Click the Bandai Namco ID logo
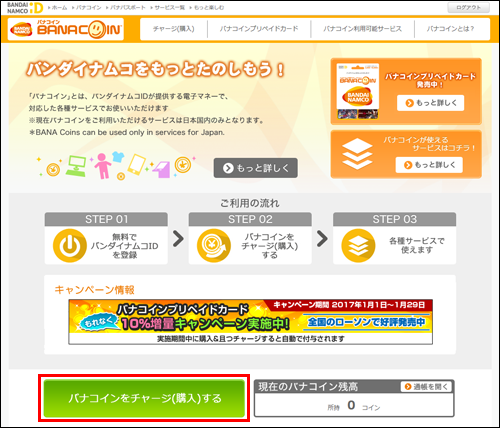 25,8
